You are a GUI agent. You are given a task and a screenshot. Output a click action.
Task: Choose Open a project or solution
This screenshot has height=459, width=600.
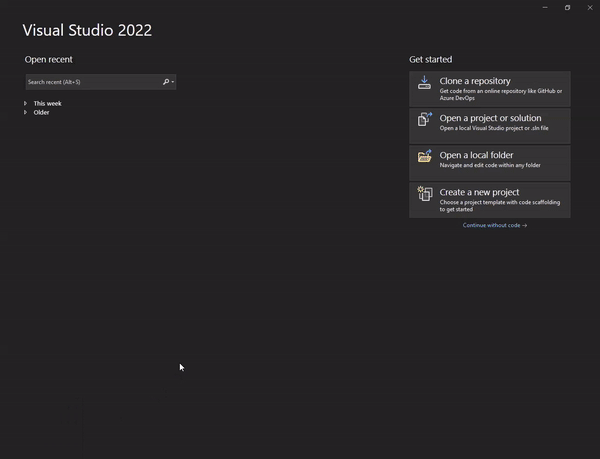[490, 126]
